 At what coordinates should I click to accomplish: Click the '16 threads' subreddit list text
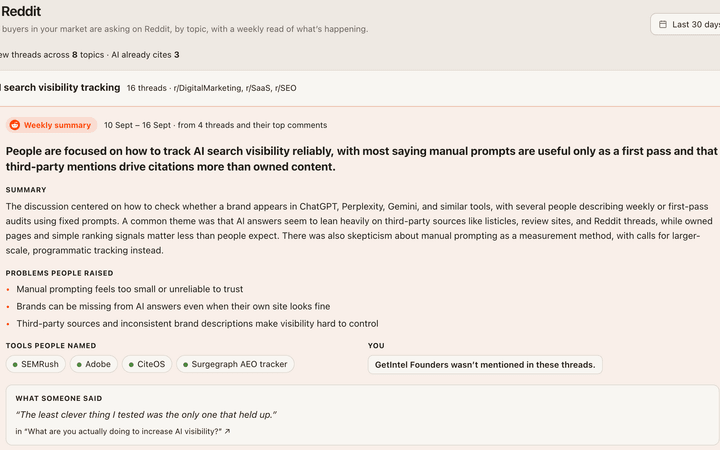[x=212, y=88]
